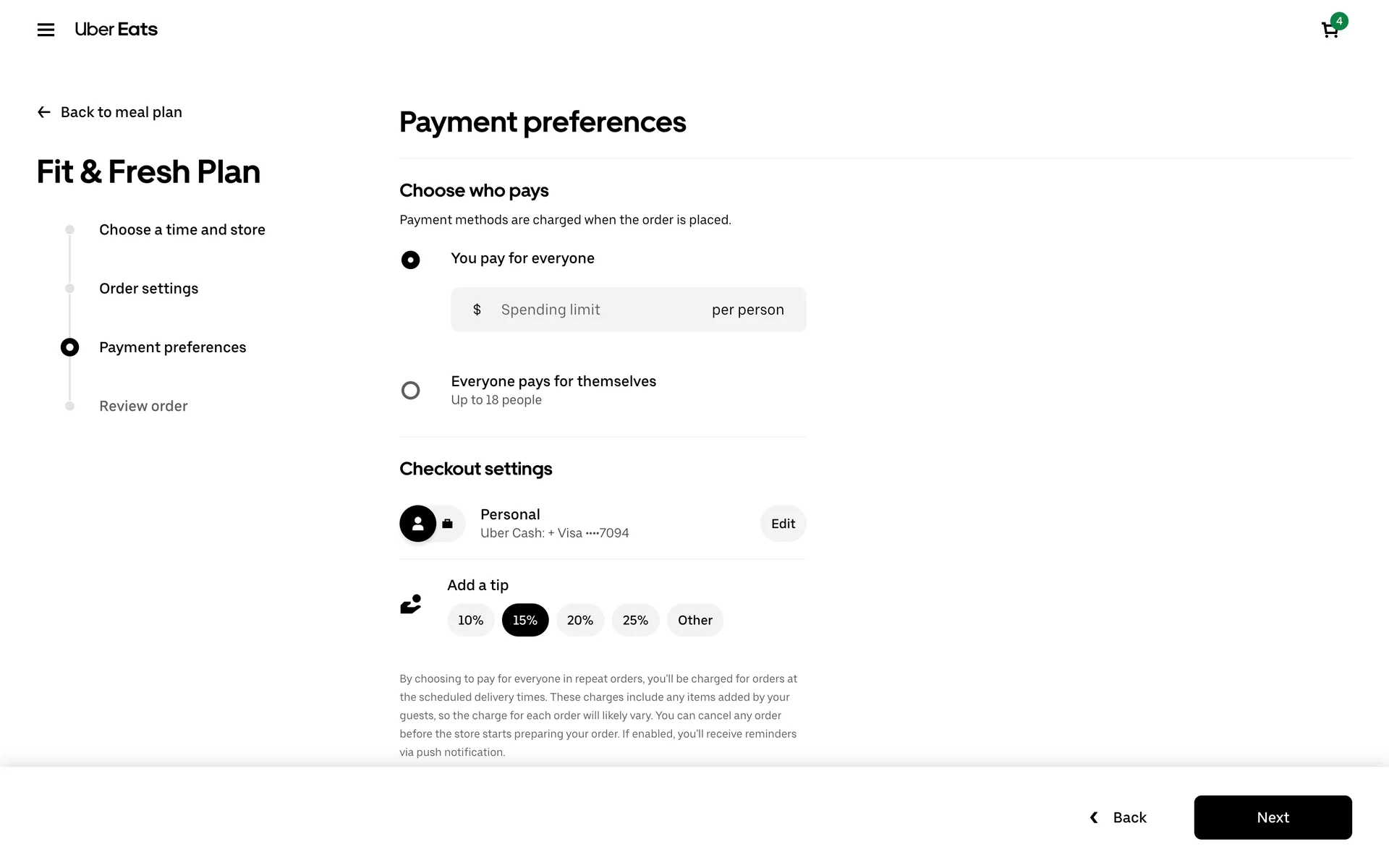Click the Personal profile avatar icon
This screenshot has width=1389, height=868.
[x=418, y=524]
